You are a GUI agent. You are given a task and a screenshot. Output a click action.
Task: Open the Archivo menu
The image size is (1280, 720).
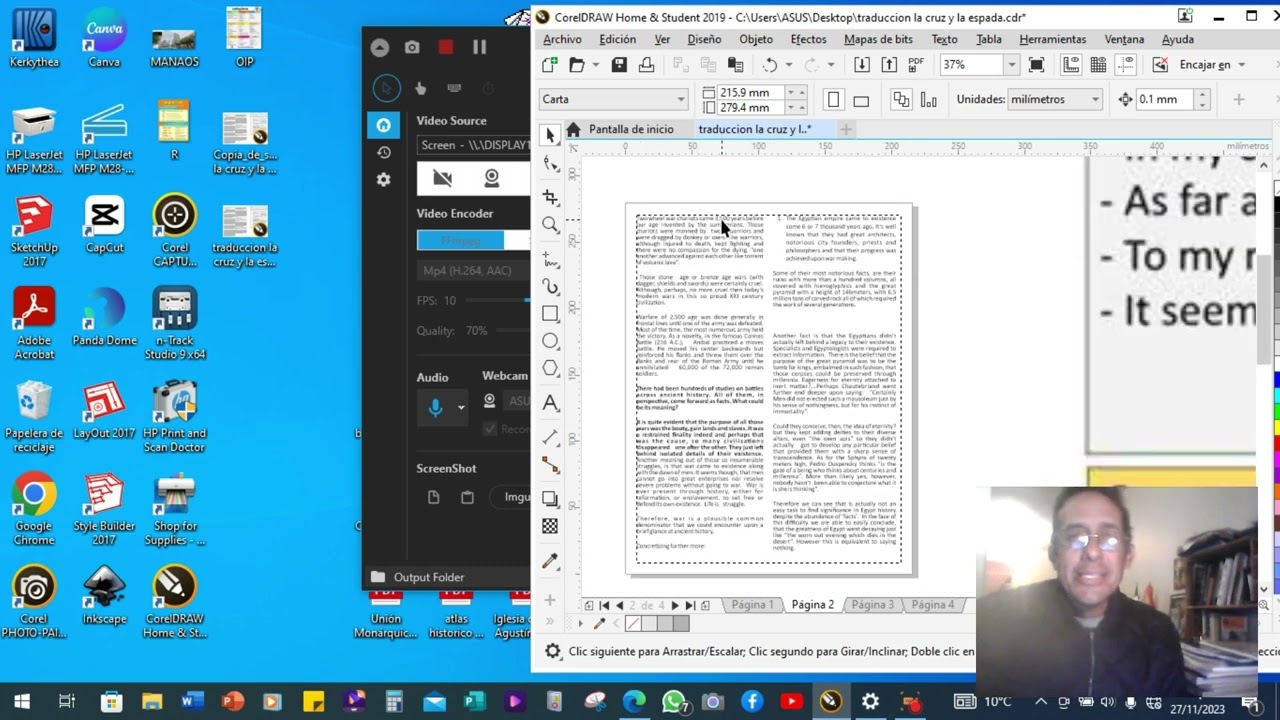coord(562,39)
